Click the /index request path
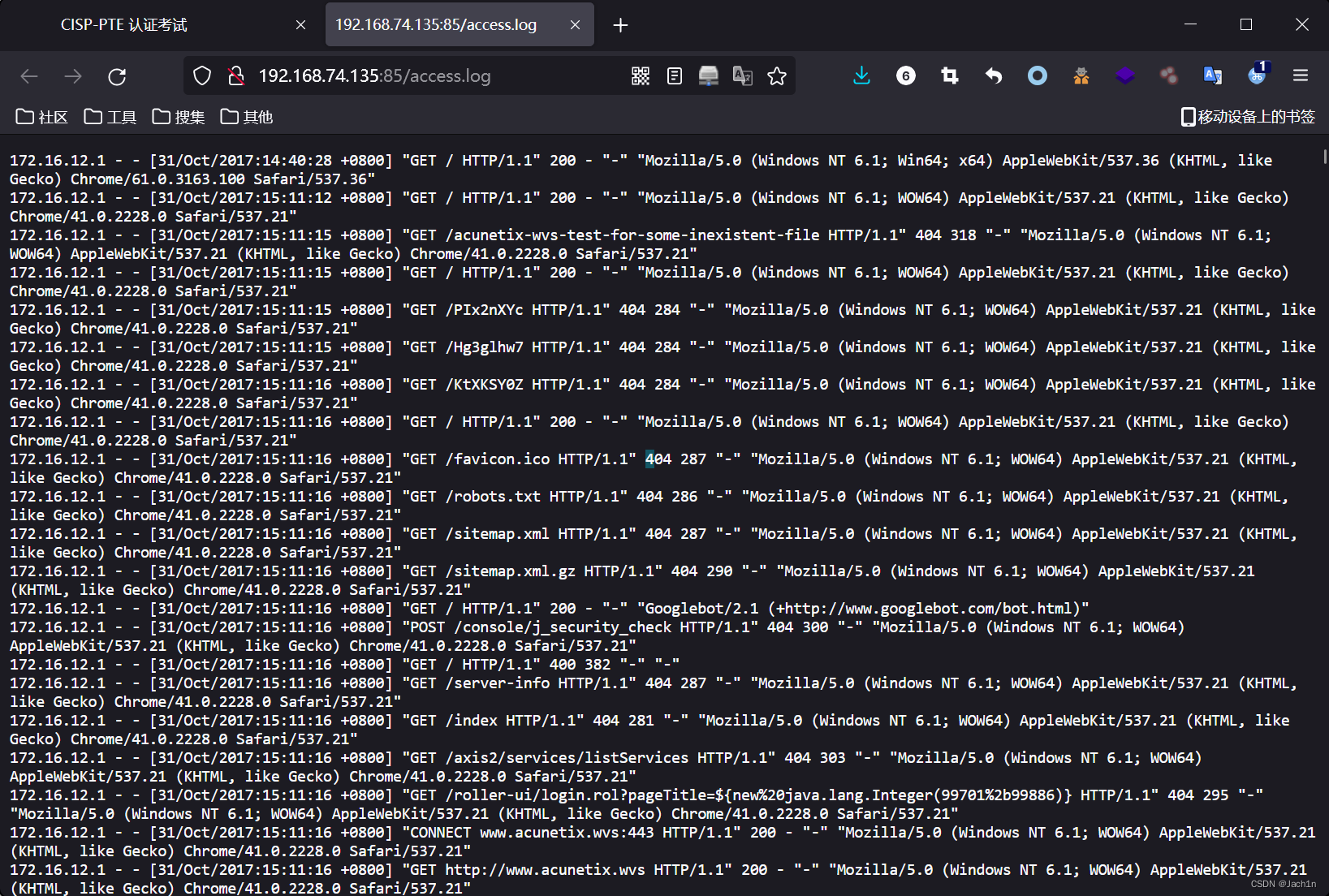 coord(471,721)
